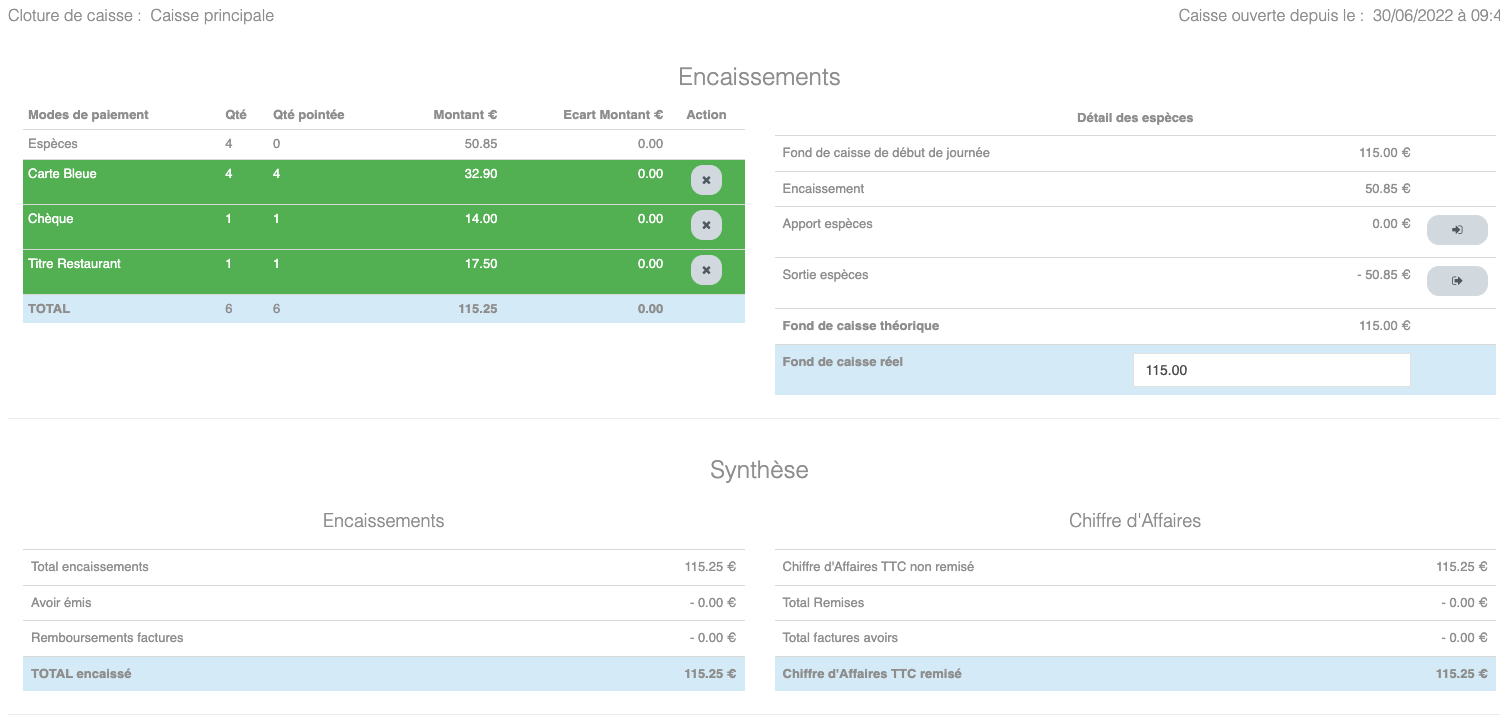Click the Modes de paiement column header
The image size is (1500, 718).
pos(88,115)
